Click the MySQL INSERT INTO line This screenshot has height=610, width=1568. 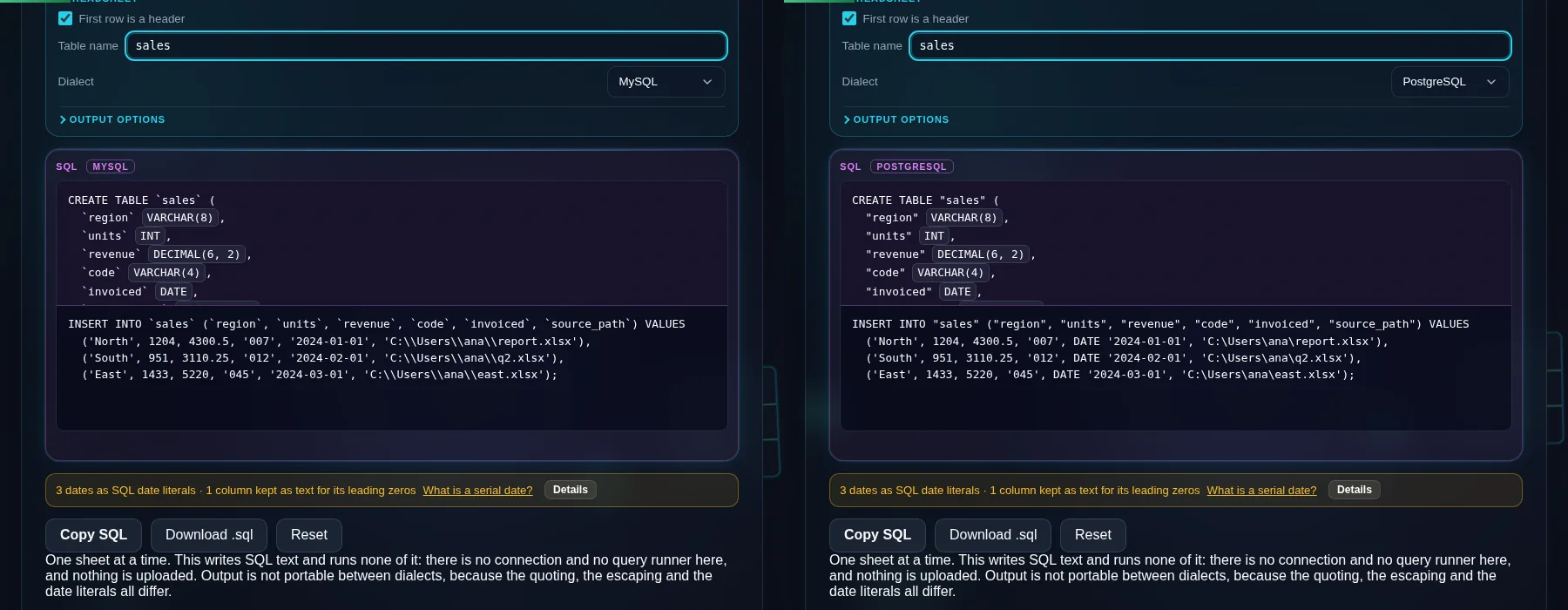tap(376, 324)
